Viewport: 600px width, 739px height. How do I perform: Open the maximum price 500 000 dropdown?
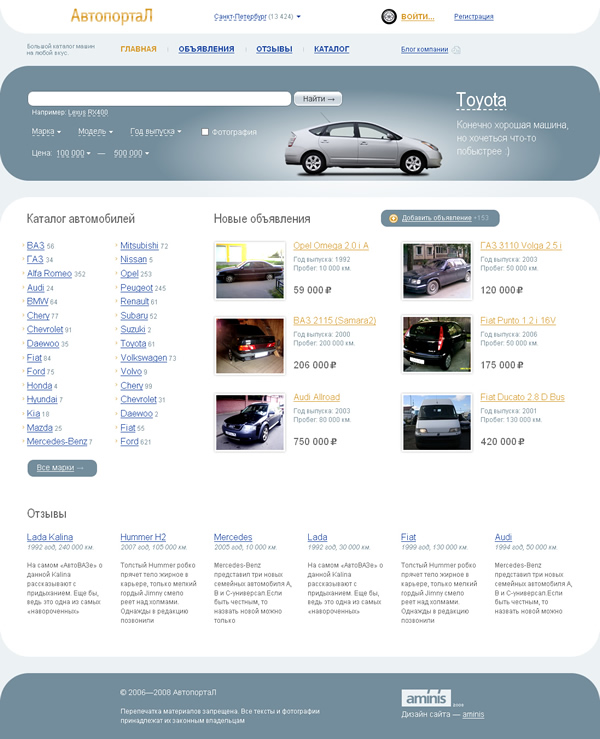(x=131, y=153)
